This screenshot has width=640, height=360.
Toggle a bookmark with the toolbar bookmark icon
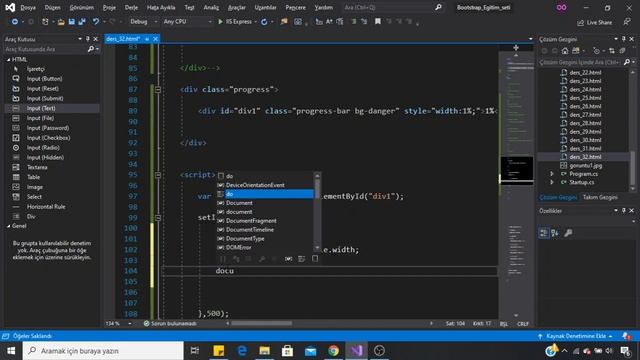[378, 22]
